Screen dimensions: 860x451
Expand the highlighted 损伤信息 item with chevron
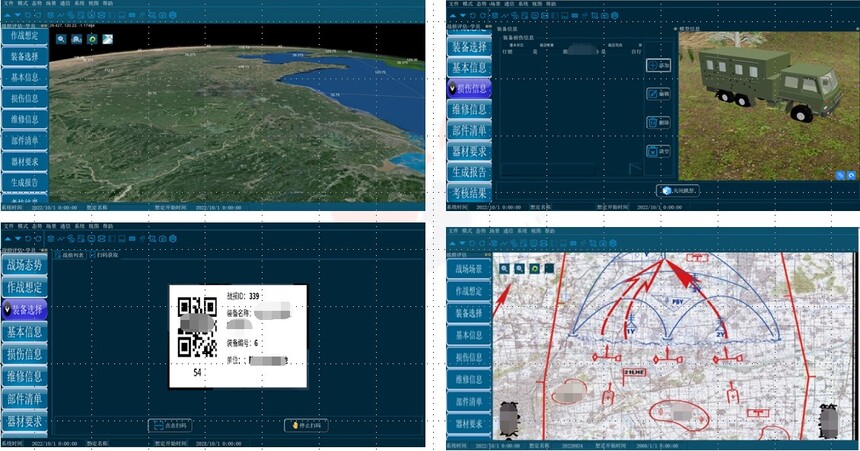pos(454,88)
